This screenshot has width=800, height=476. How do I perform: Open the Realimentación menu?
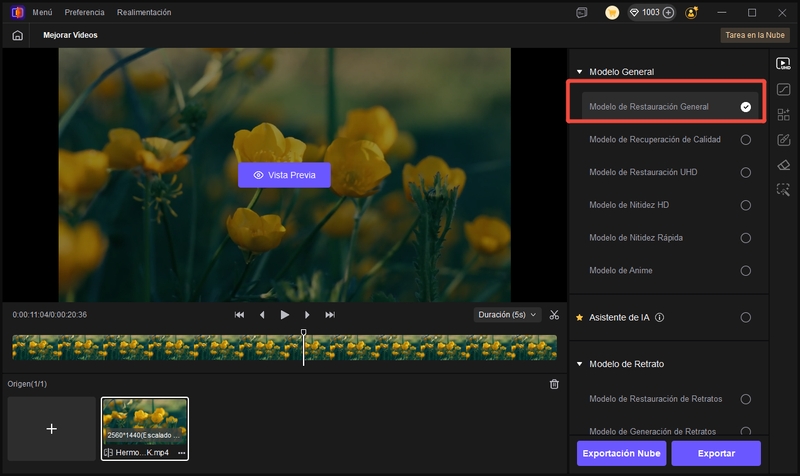(x=144, y=12)
